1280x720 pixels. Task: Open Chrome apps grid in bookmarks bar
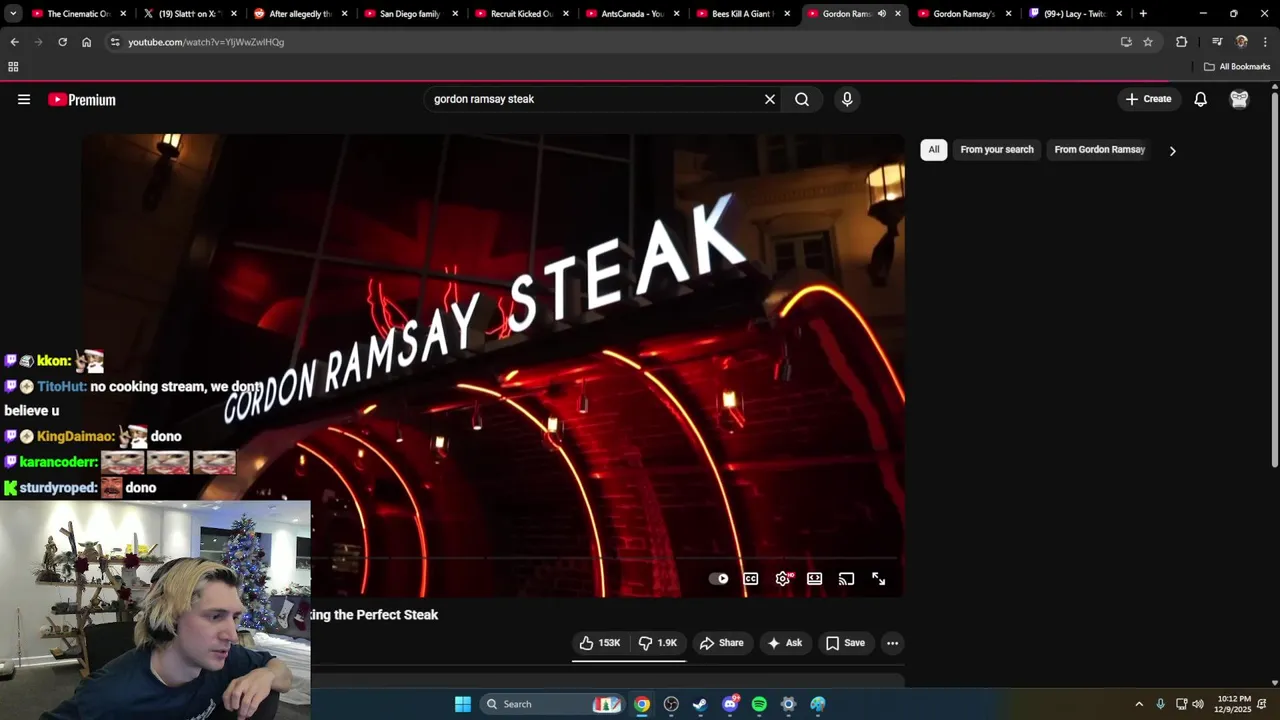tap(13, 67)
